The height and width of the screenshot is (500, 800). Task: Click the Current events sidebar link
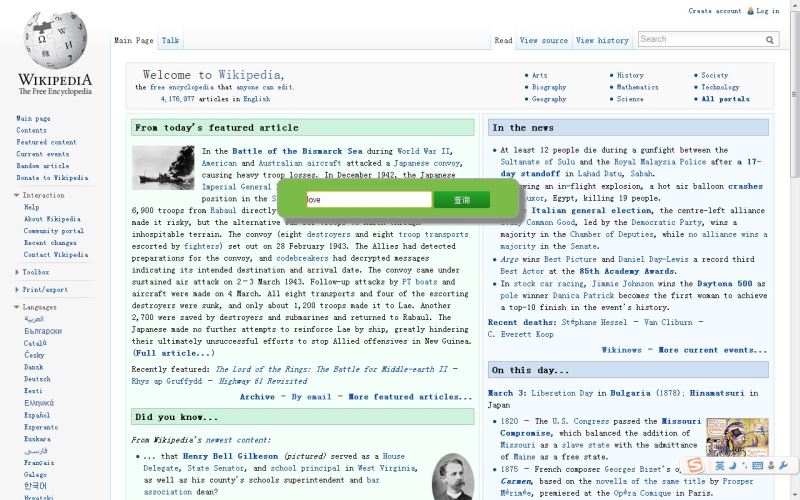[x=42, y=154]
